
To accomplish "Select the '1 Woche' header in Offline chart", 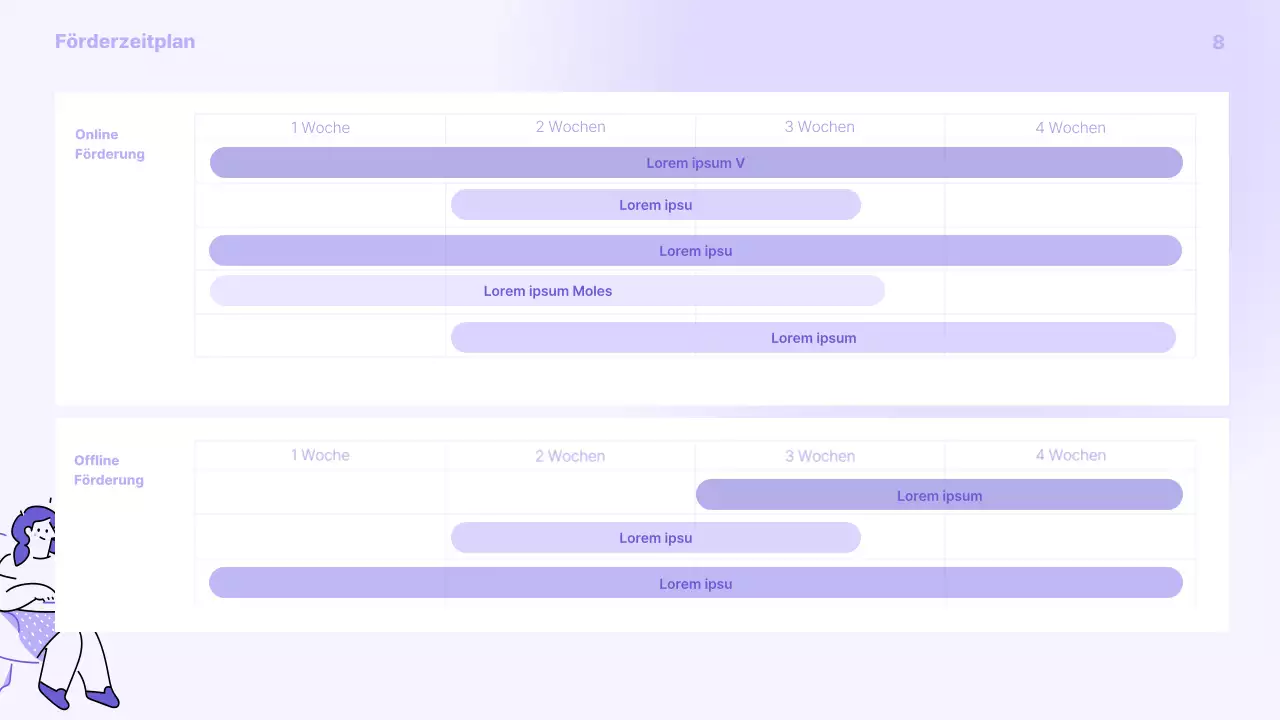I will click(320, 455).
